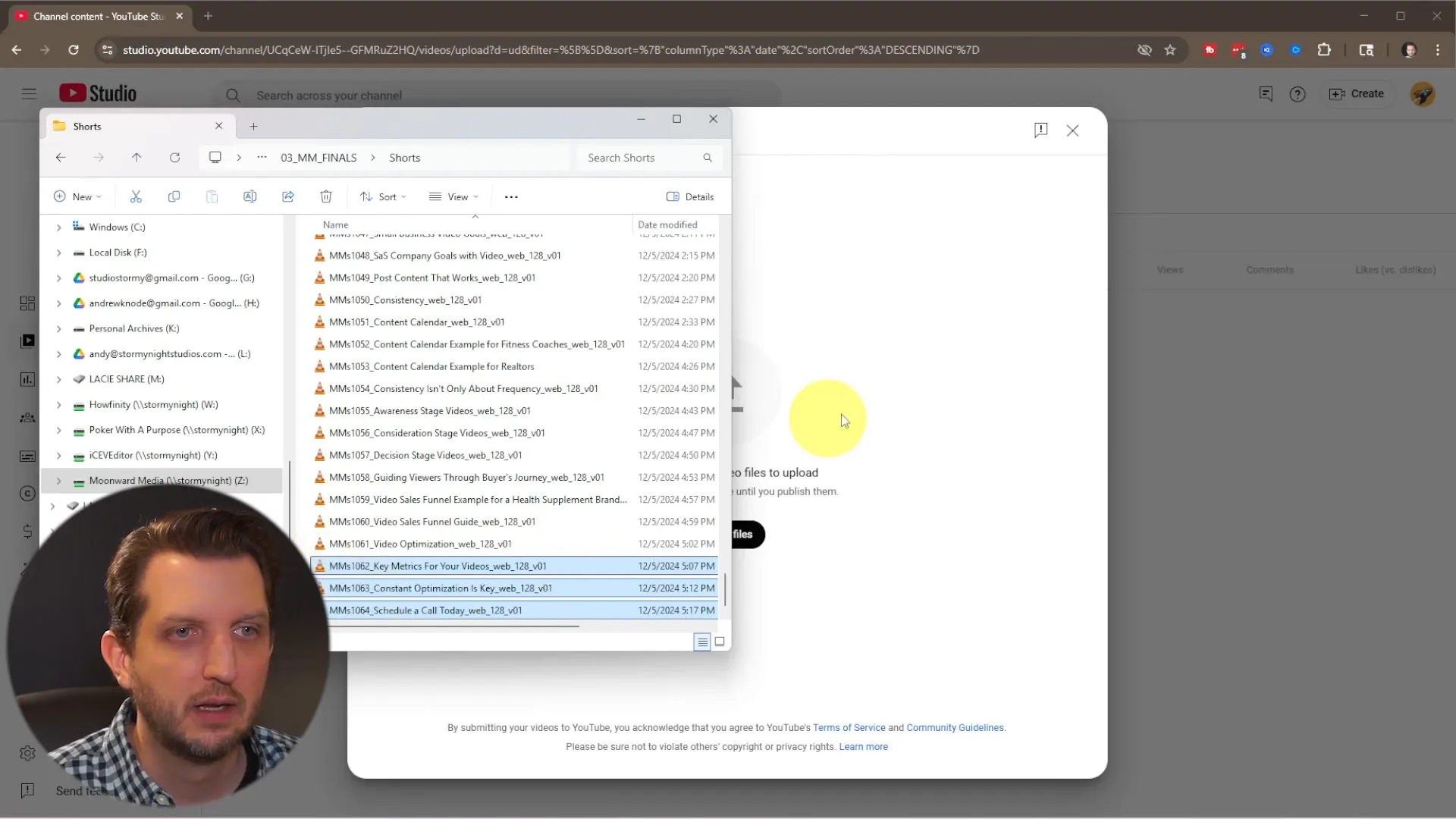The image size is (1456, 819).
Task: Expand the LACIE SHARE (M:) tree node
Action: [58, 379]
